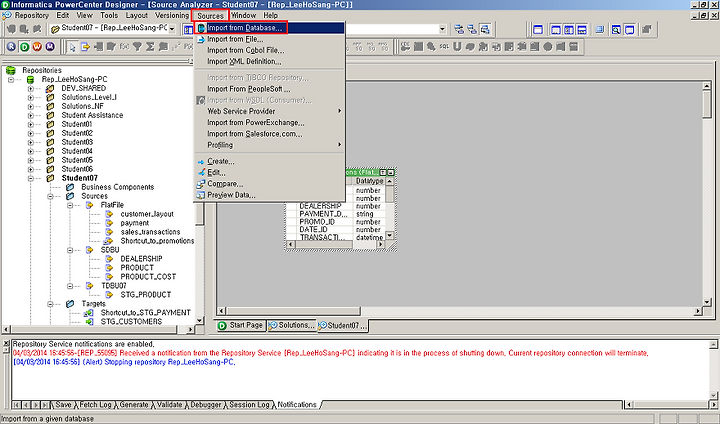Launch Workflow Monitor with the purple M icon

point(50,46)
